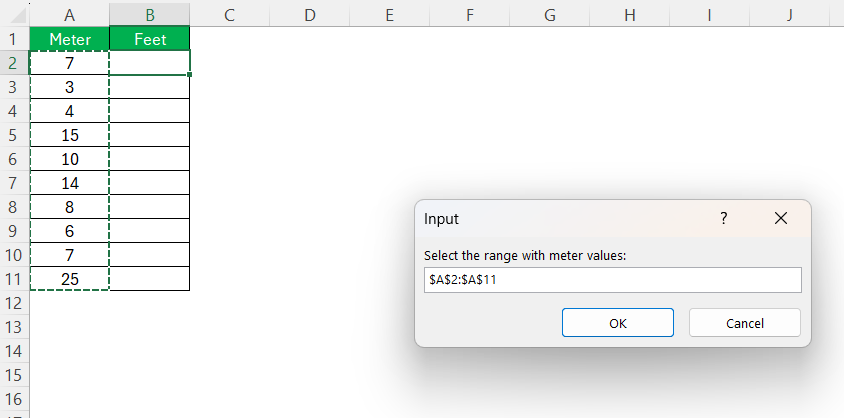Image resolution: width=844 pixels, height=418 pixels.
Task: Click empty Feet cell B3
Action: point(150,87)
